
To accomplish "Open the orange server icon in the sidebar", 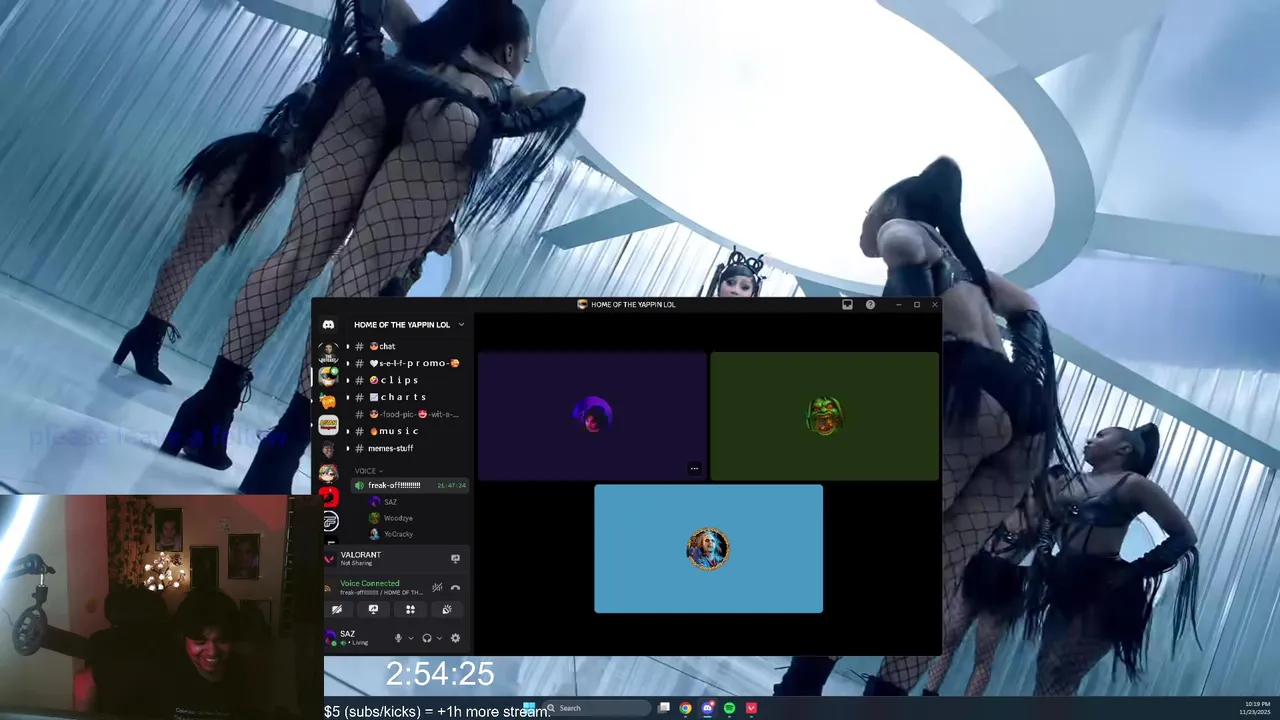I will (328, 400).
